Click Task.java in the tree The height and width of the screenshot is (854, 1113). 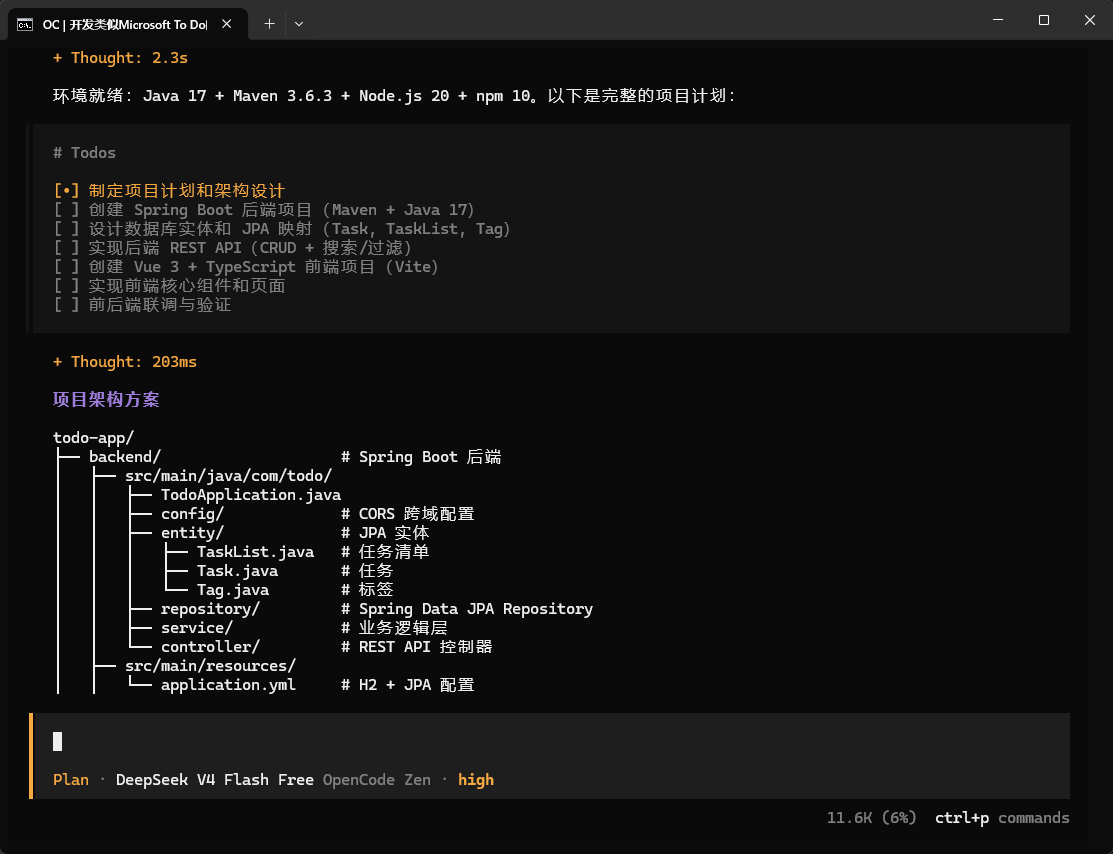237,571
